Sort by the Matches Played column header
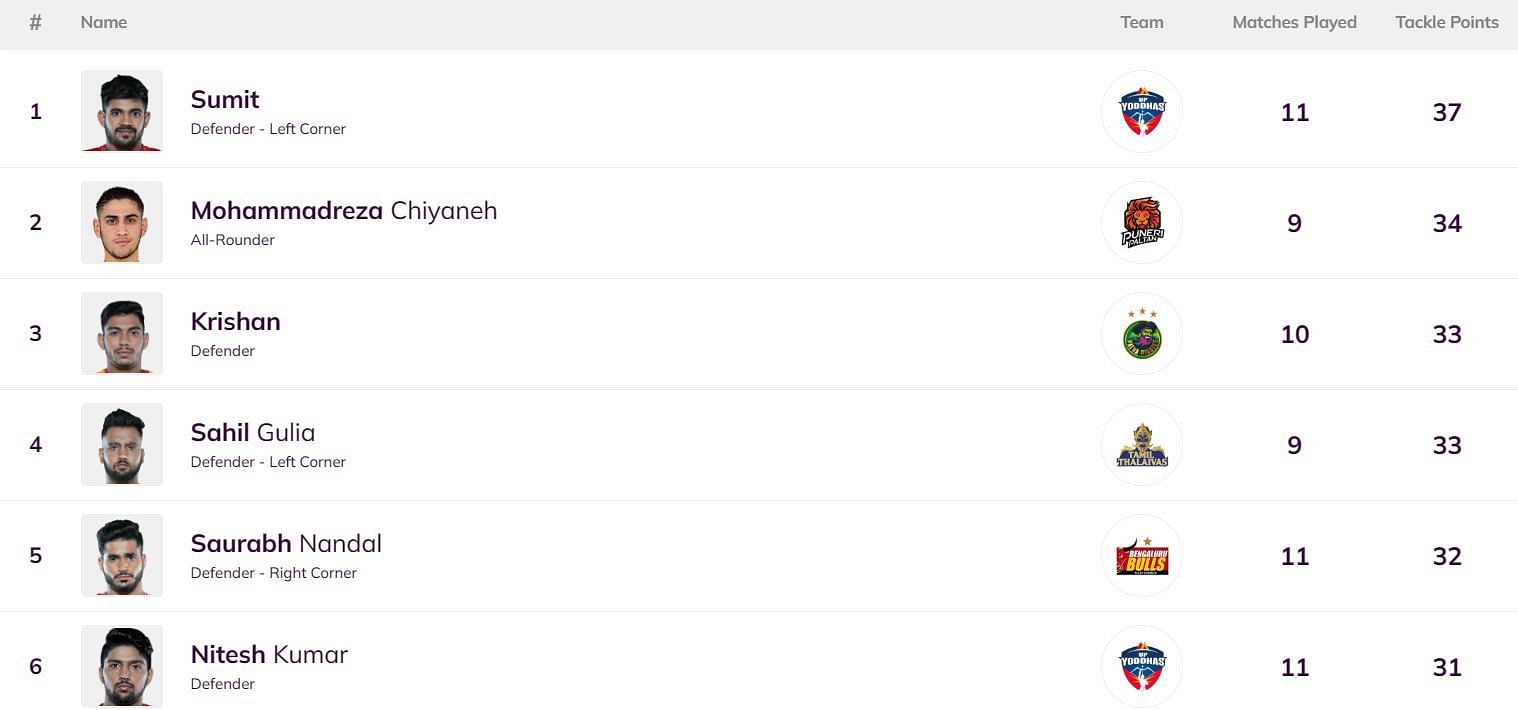 point(1294,22)
